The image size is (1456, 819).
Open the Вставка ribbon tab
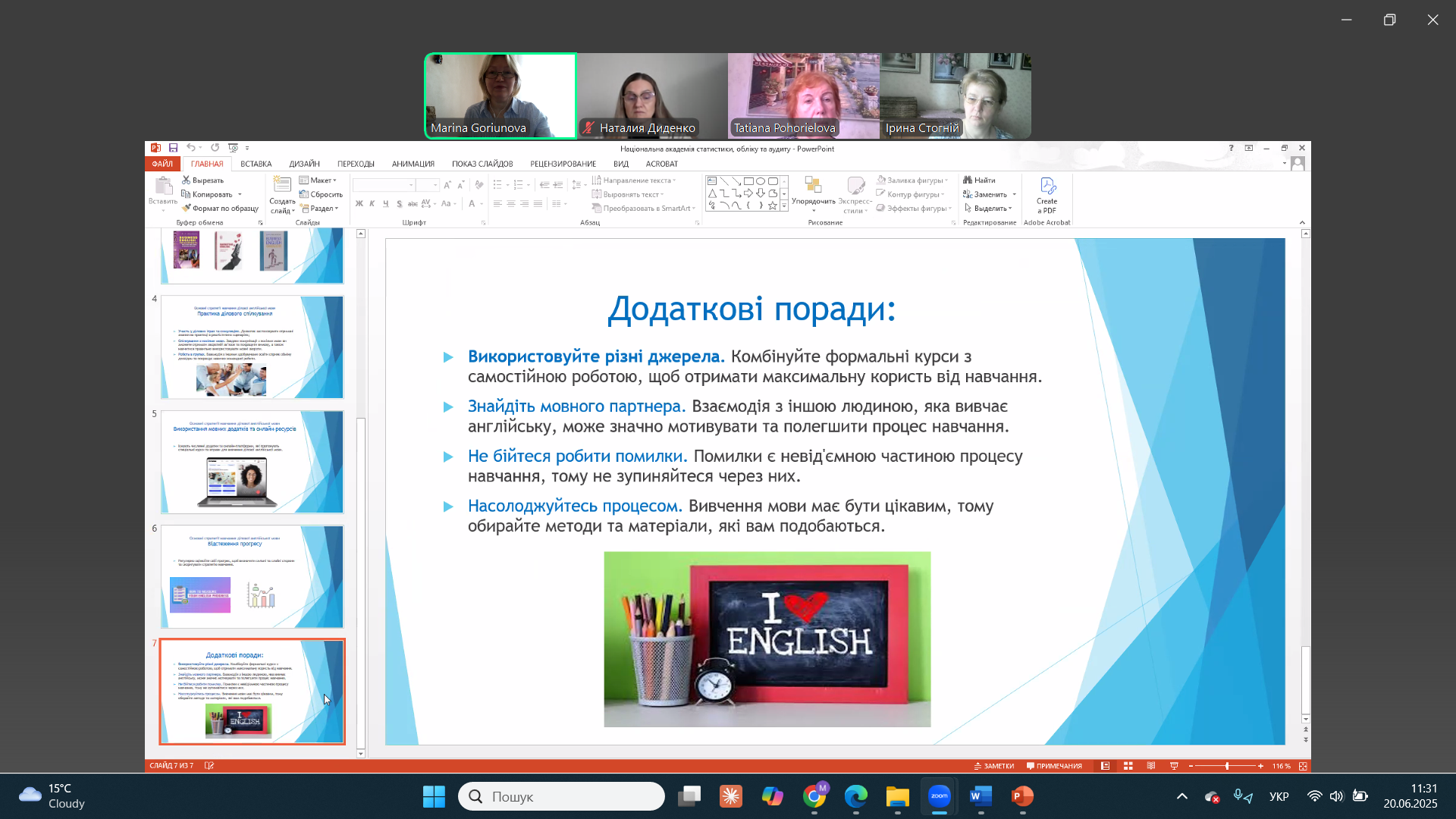click(x=256, y=164)
